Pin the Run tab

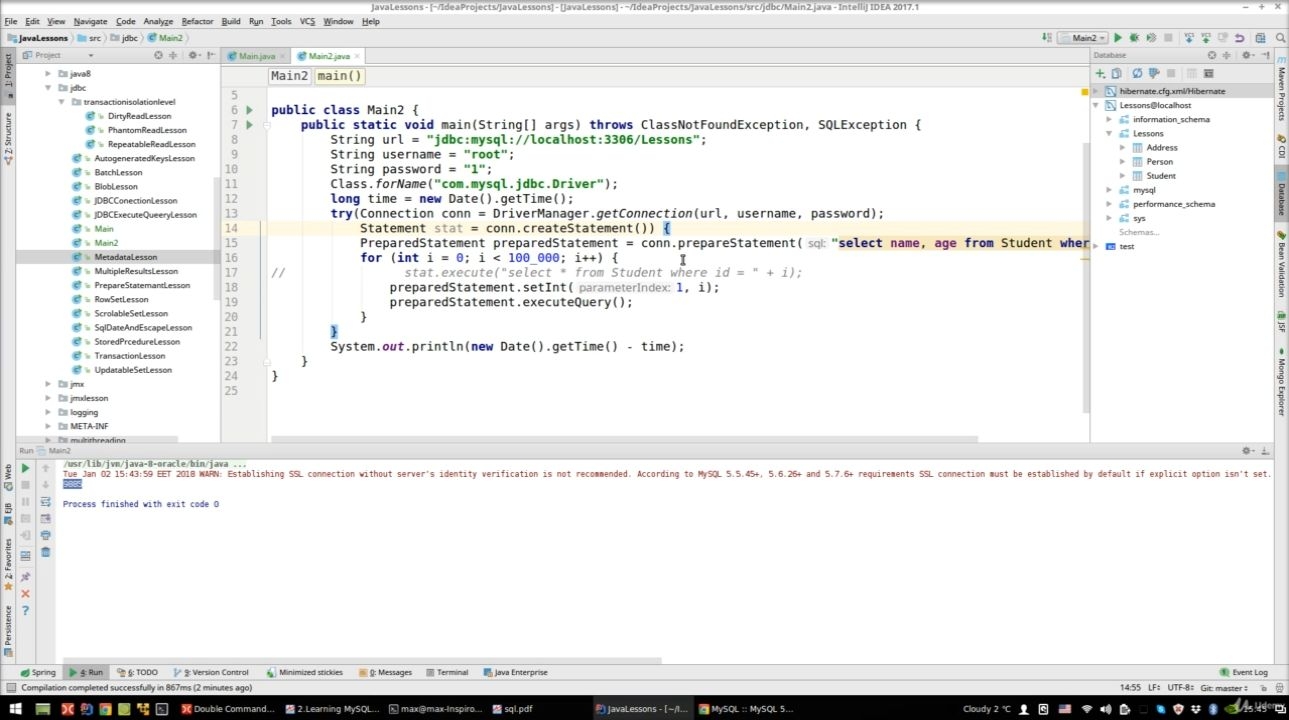tap(25, 576)
